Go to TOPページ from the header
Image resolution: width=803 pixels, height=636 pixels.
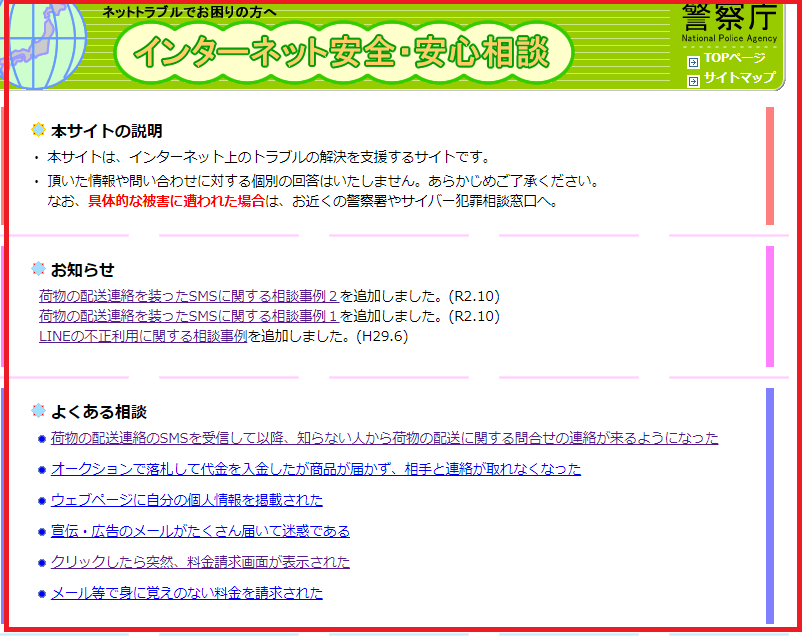click(734, 59)
